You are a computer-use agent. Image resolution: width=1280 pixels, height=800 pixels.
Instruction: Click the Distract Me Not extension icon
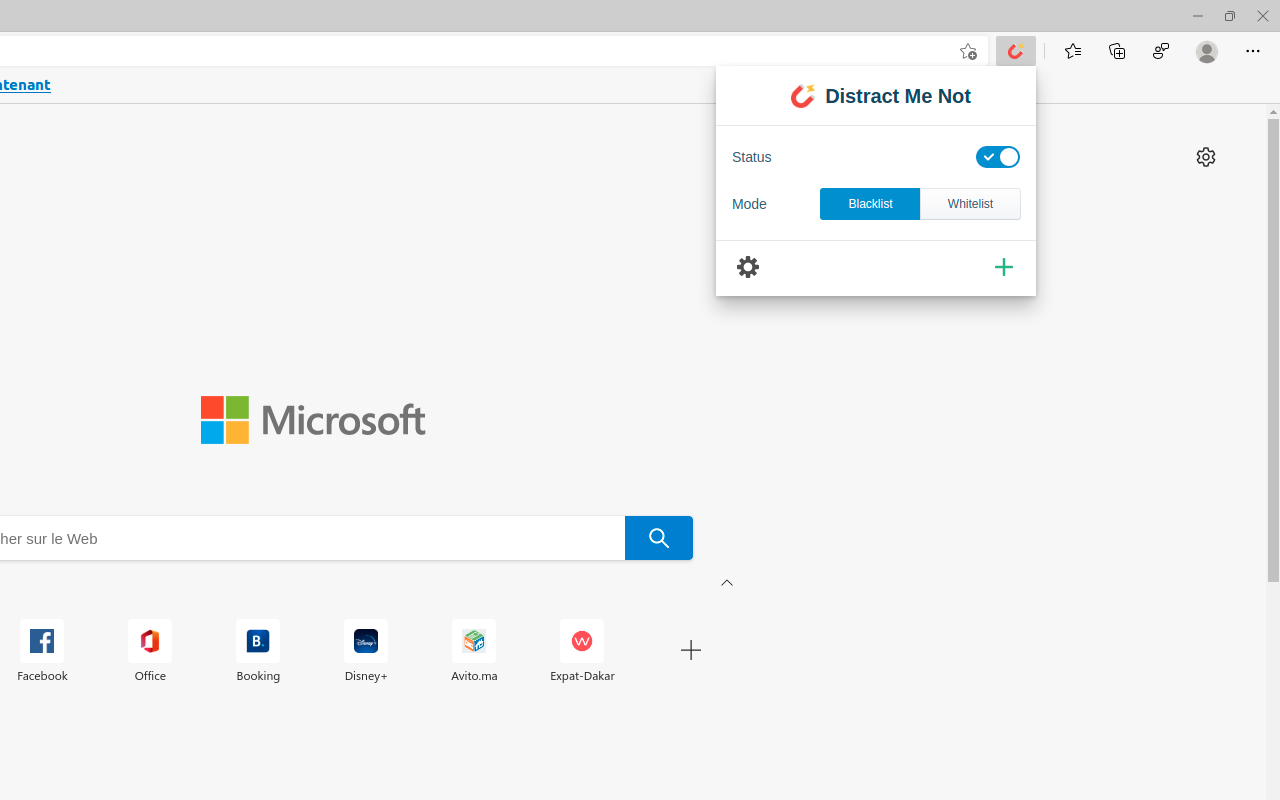pos(1015,51)
